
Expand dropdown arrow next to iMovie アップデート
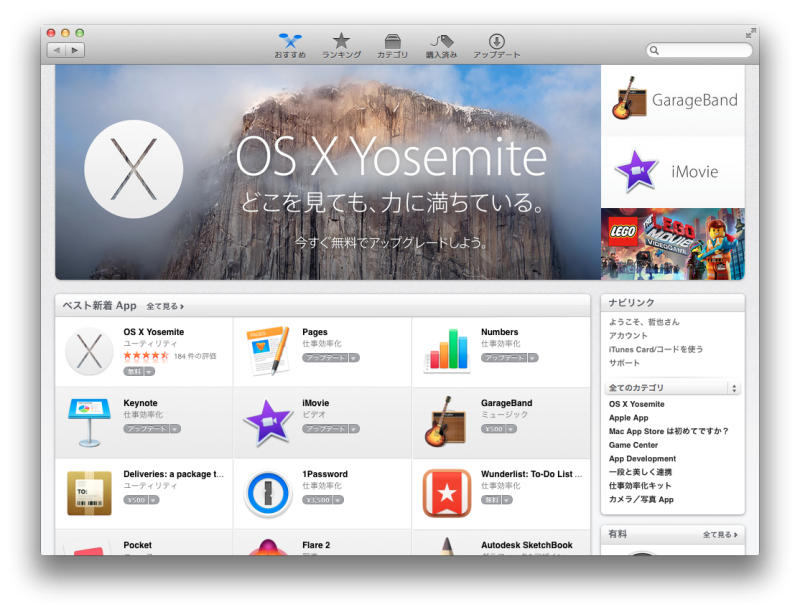click(x=354, y=428)
